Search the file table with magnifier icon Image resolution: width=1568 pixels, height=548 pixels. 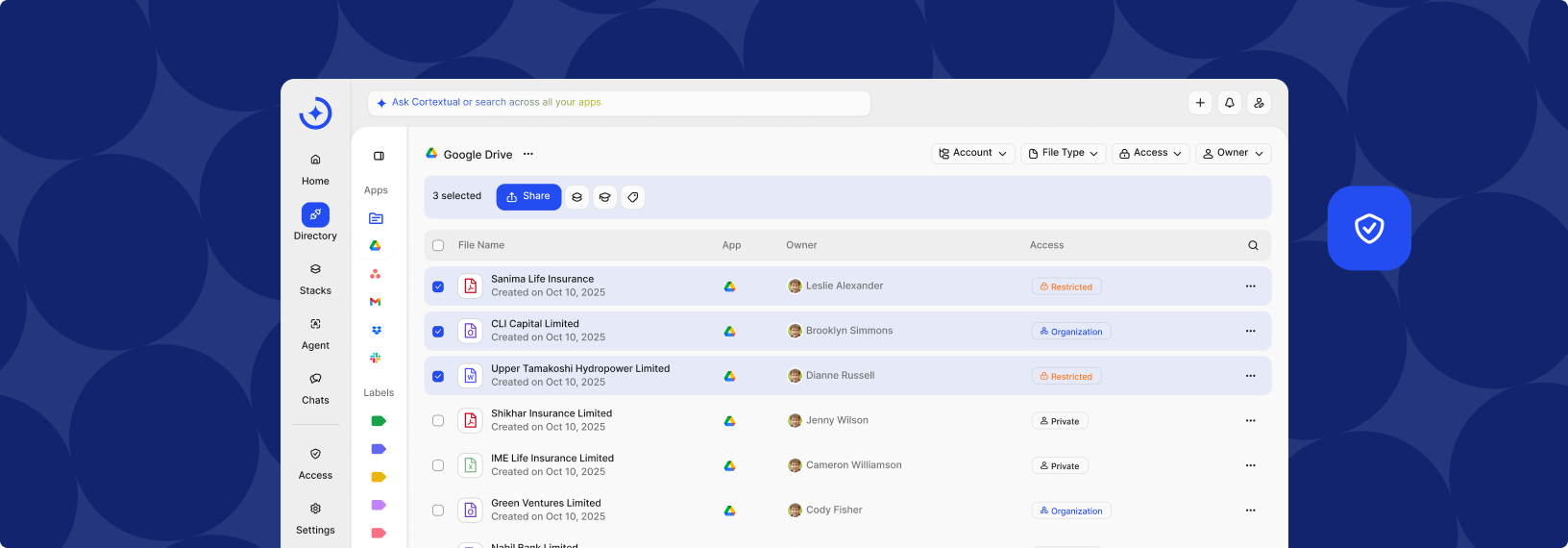(x=1253, y=245)
